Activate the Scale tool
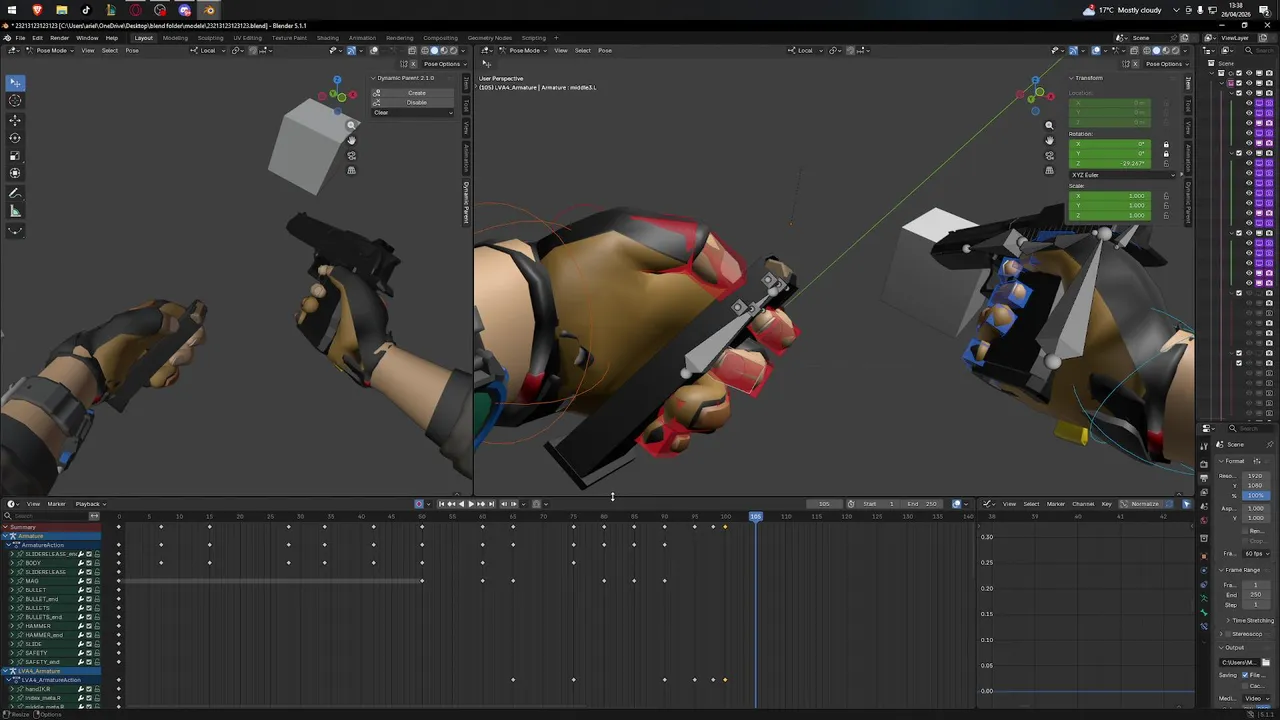Image resolution: width=1280 pixels, height=720 pixels. pyautogui.click(x=15, y=156)
